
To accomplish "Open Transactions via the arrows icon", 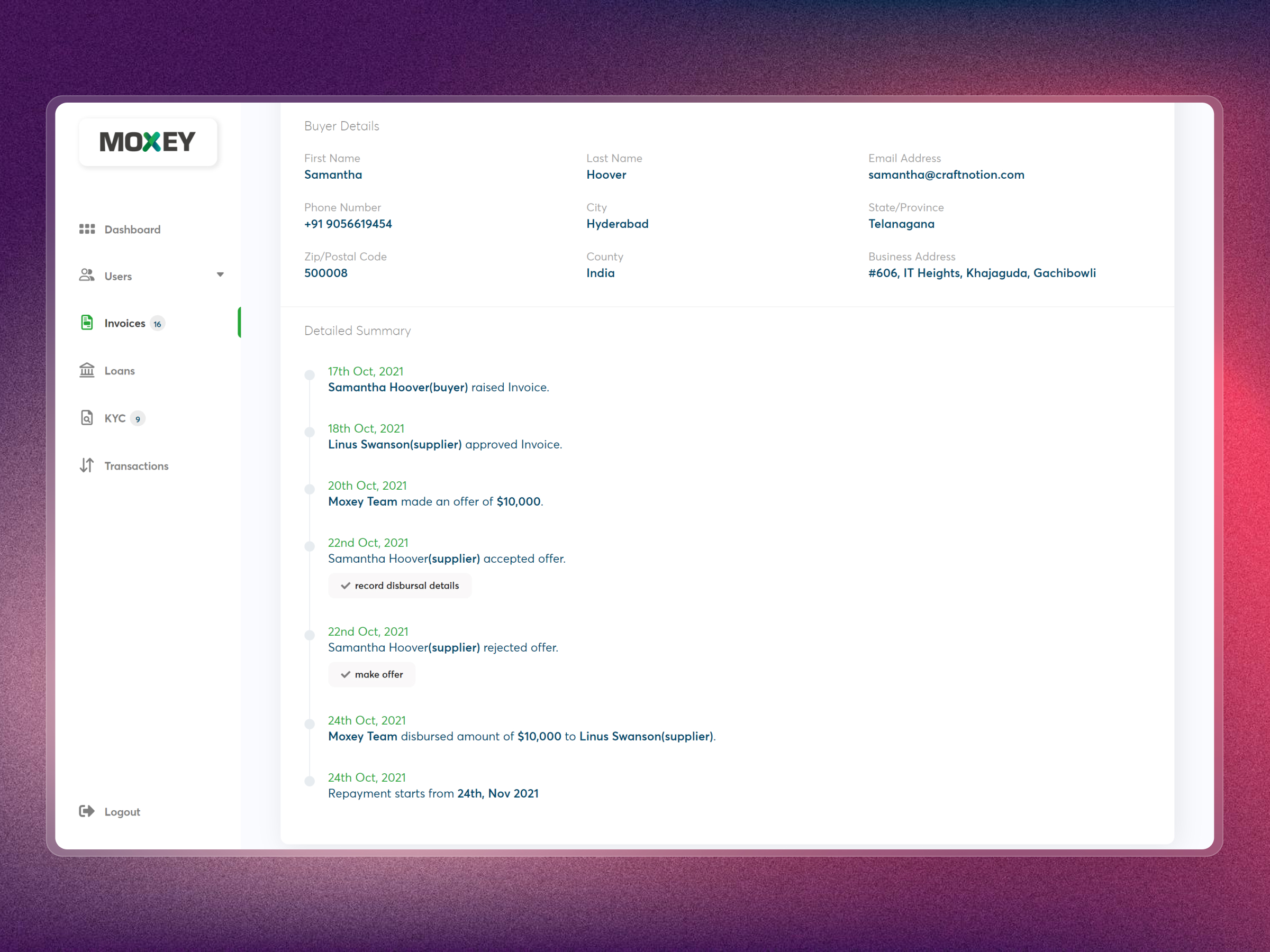I will [x=87, y=465].
